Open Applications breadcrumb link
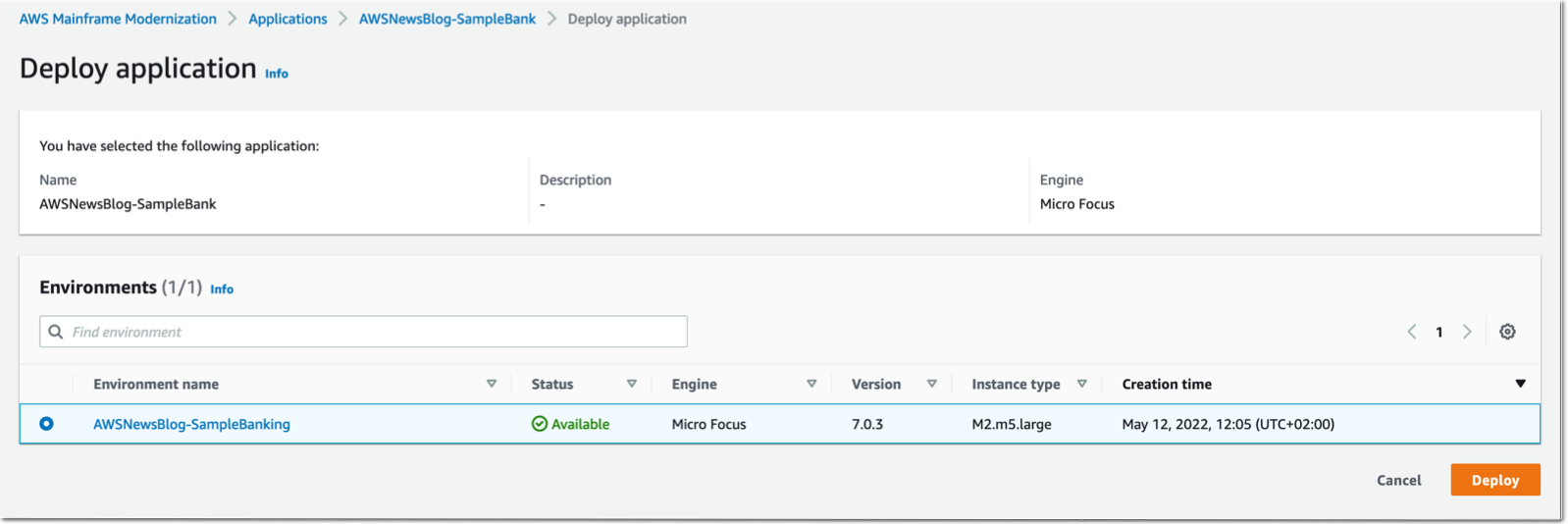 point(287,19)
